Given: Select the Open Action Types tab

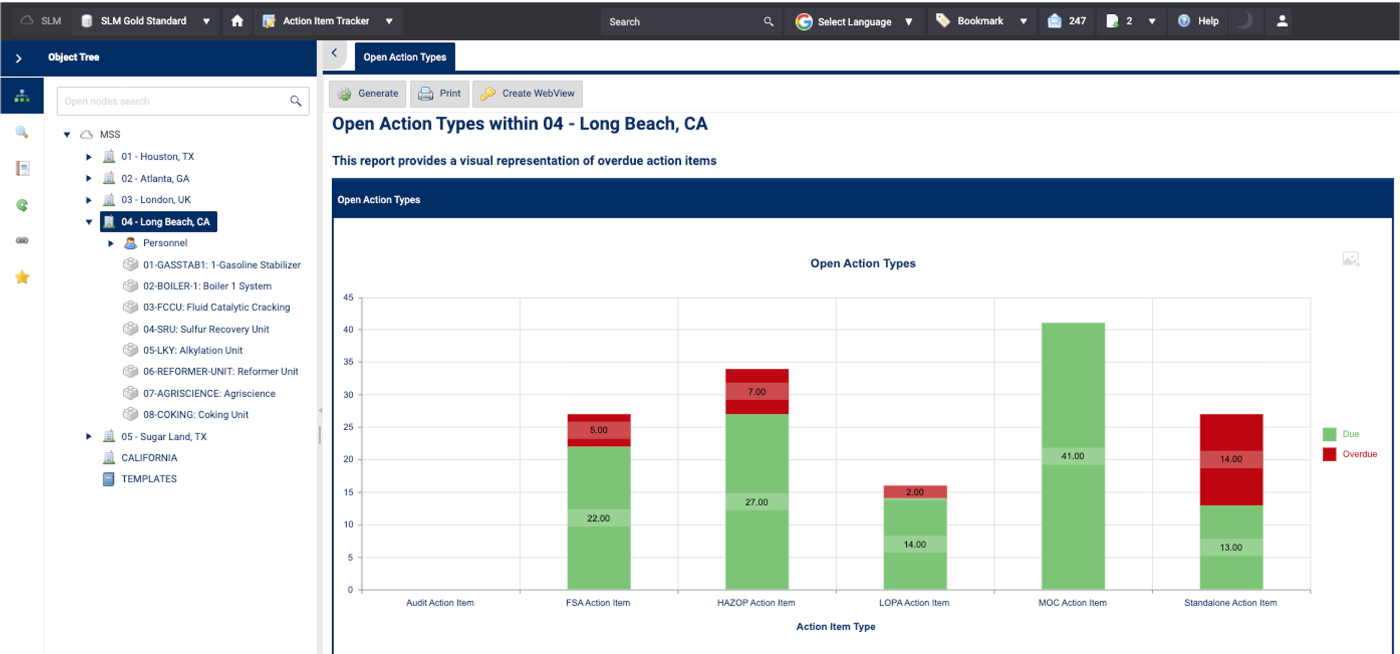Looking at the screenshot, I should click(x=405, y=57).
